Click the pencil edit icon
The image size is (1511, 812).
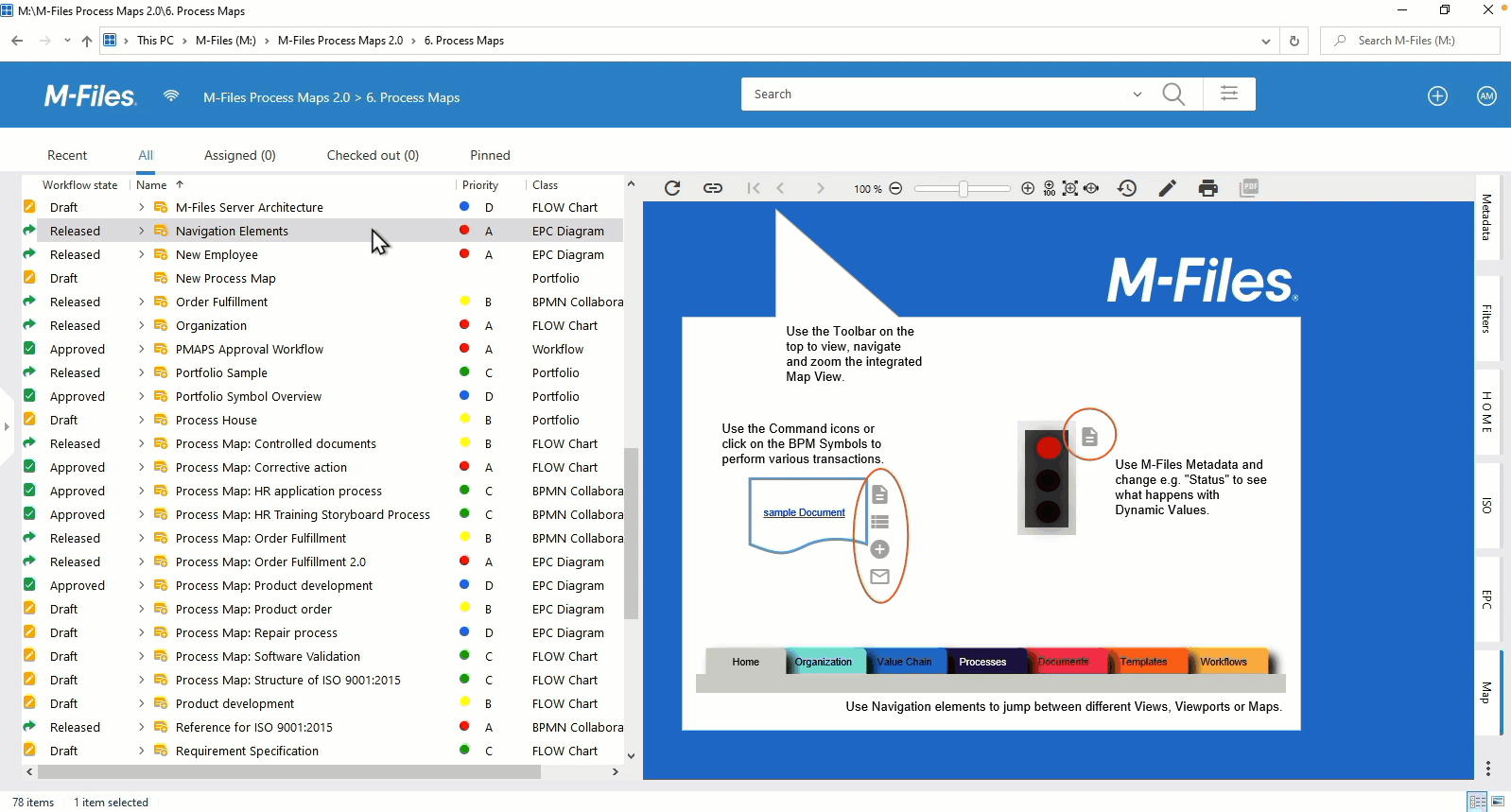tap(1168, 188)
